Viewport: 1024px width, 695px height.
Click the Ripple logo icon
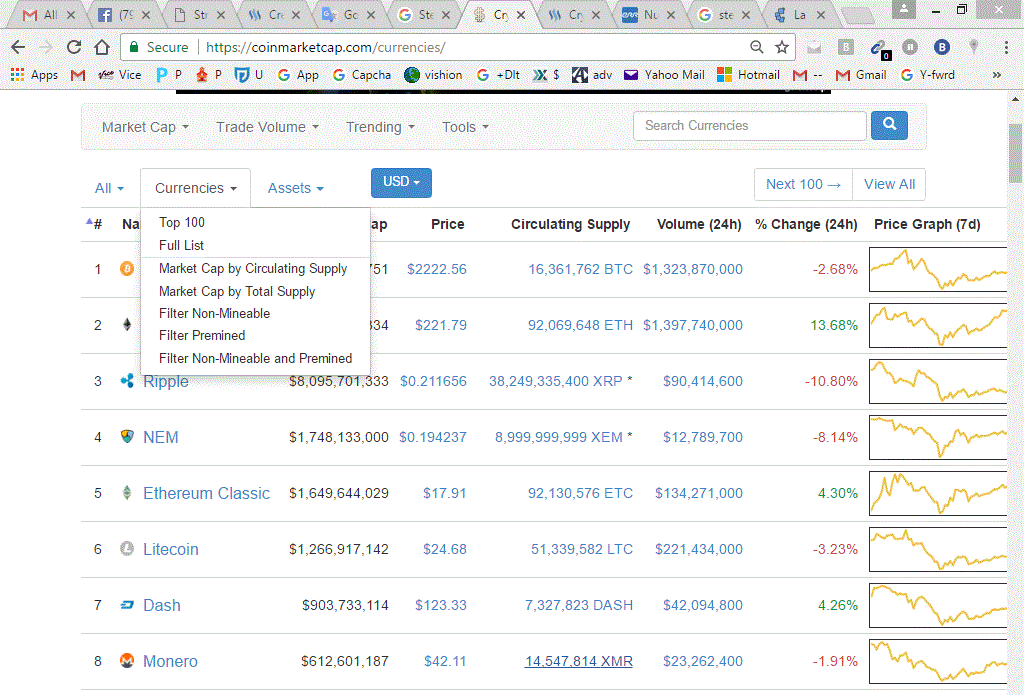tap(127, 381)
